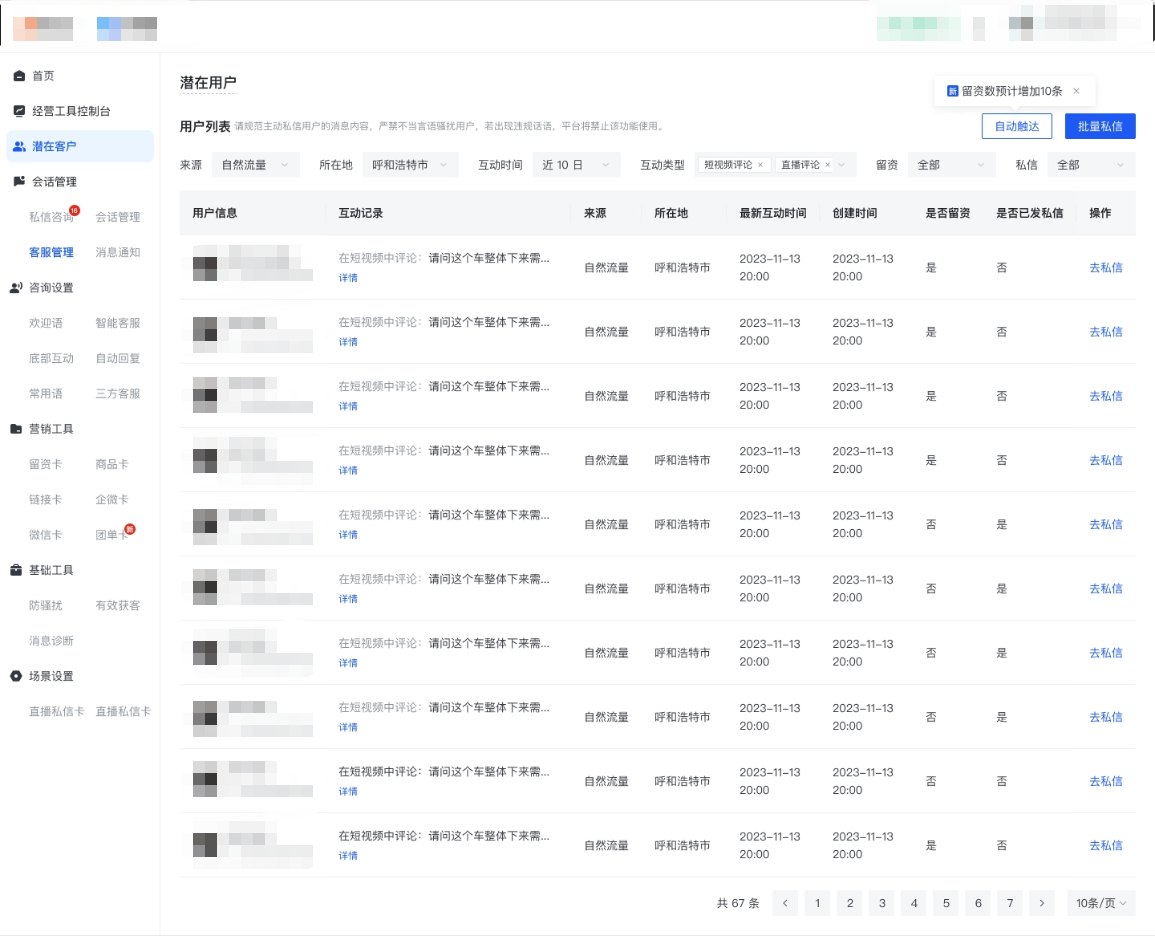The height and width of the screenshot is (937, 1155).
Task: Open the 首页 home icon in sidebar
Action: (x=17, y=75)
